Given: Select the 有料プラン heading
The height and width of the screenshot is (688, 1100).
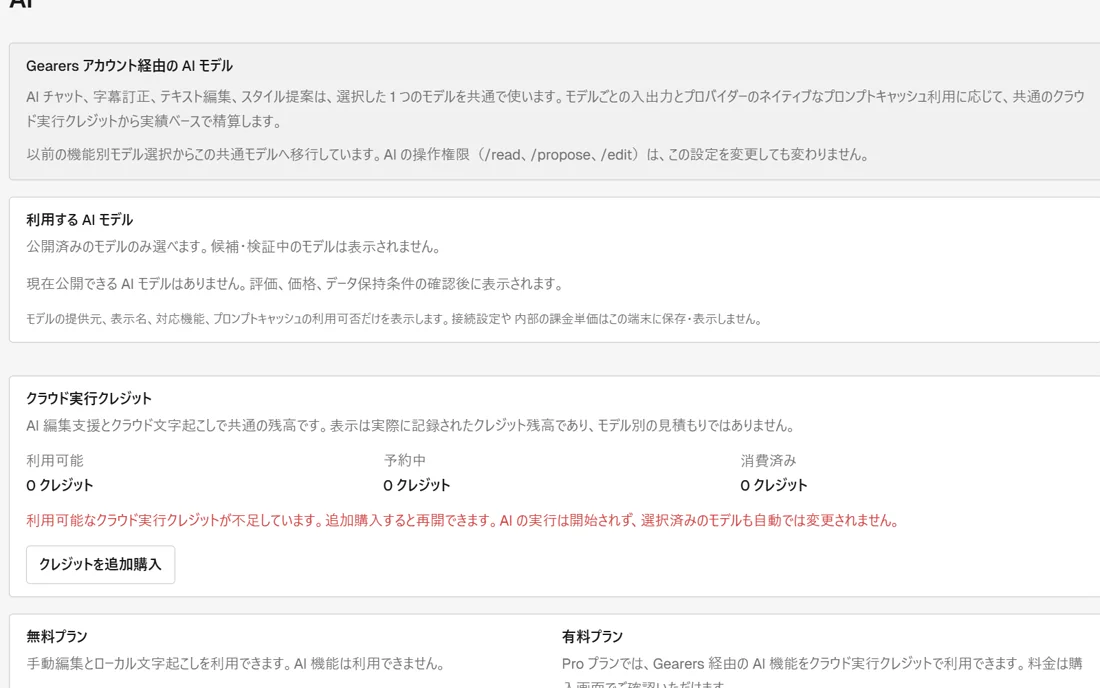Looking at the screenshot, I should pos(592,637).
